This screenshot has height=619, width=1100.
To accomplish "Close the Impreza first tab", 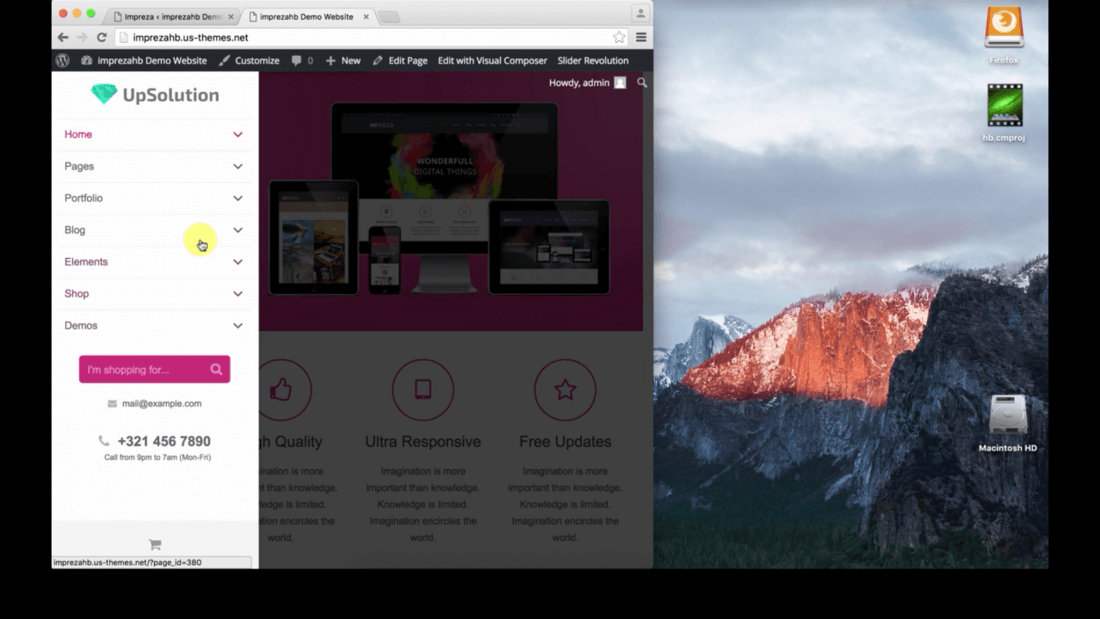I will coord(231,16).
